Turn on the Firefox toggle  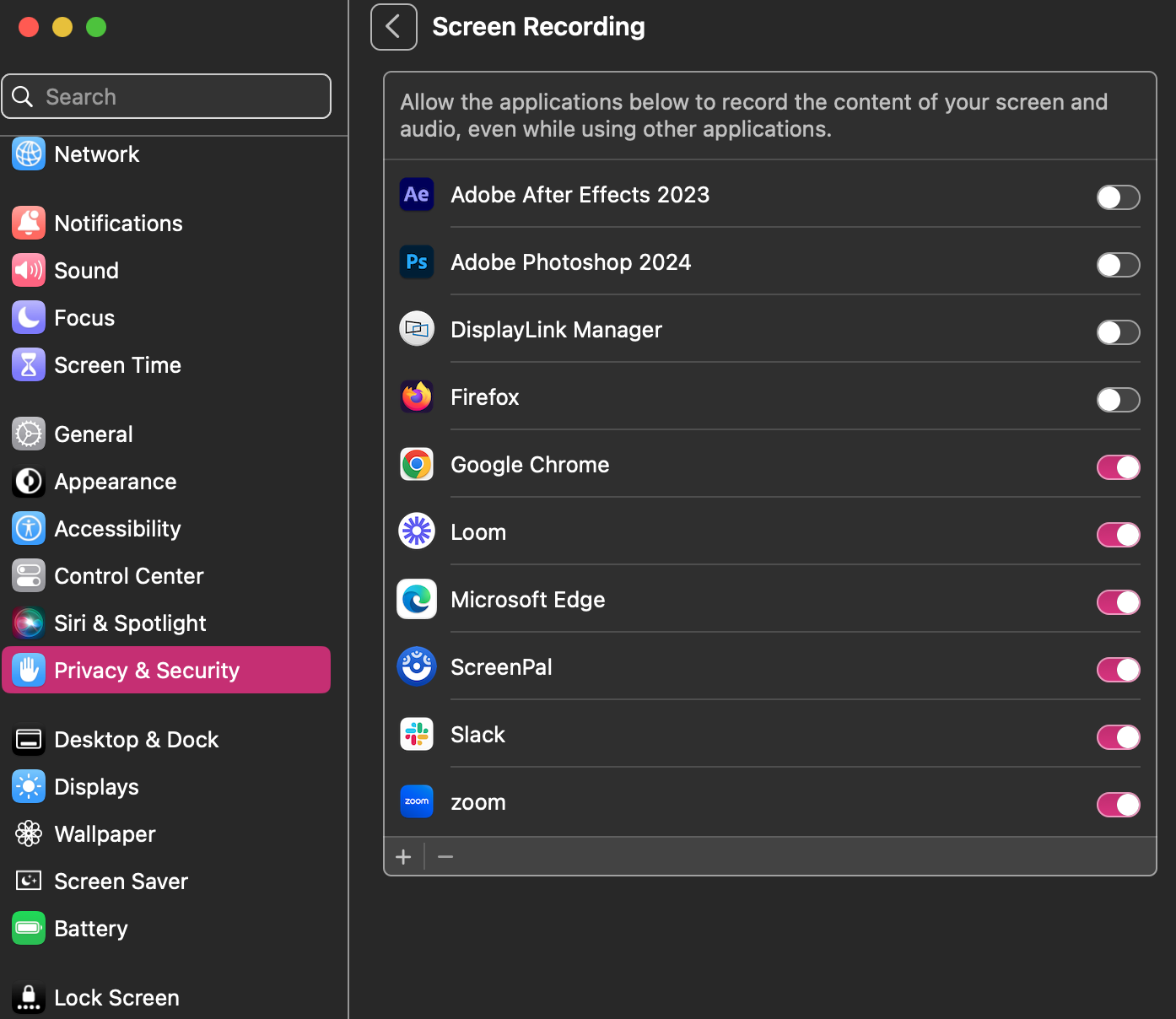click(x=1119, y=400)
